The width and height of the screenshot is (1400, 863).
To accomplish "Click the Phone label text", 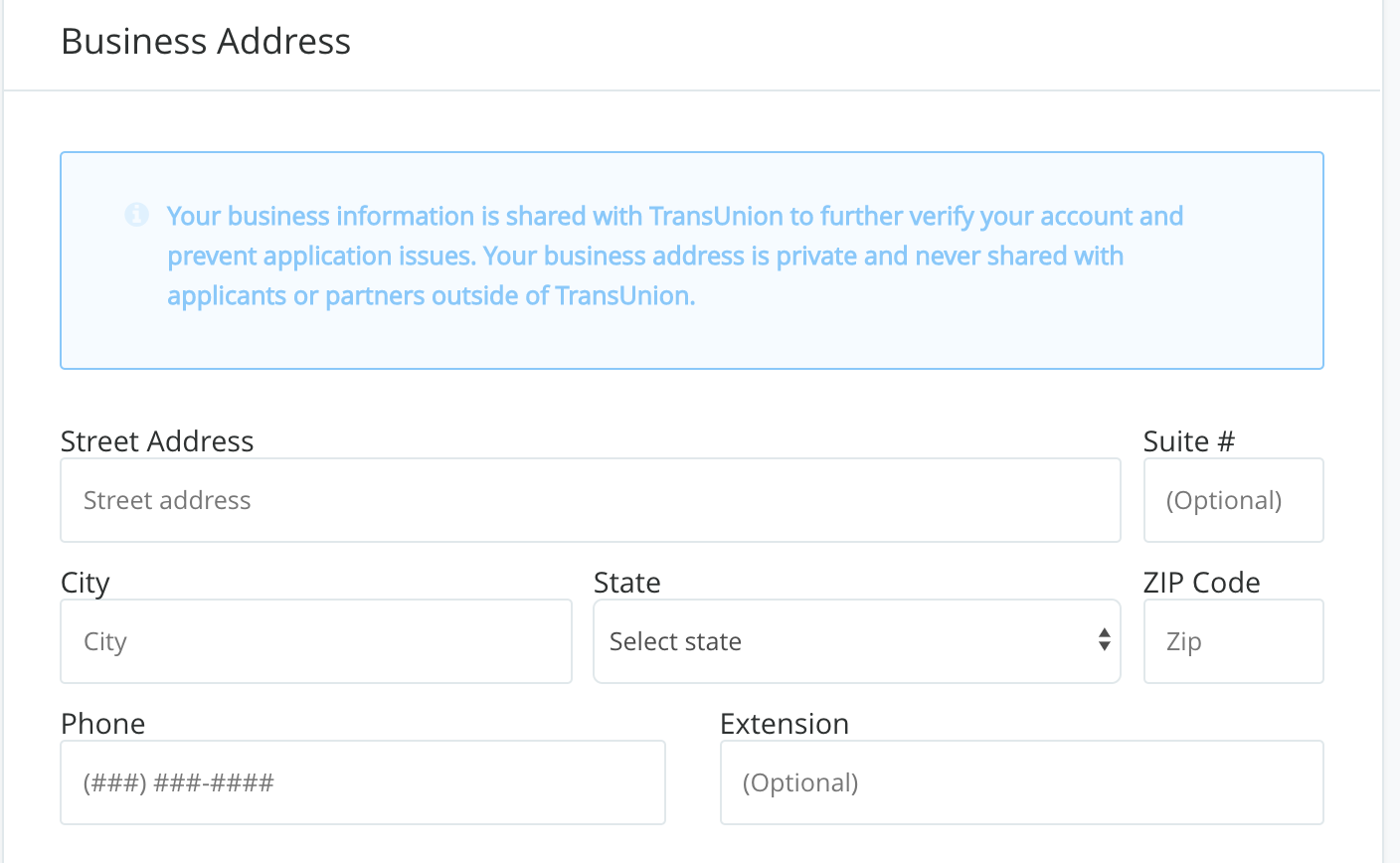I will pyautogui.click(x=102, y=724).
